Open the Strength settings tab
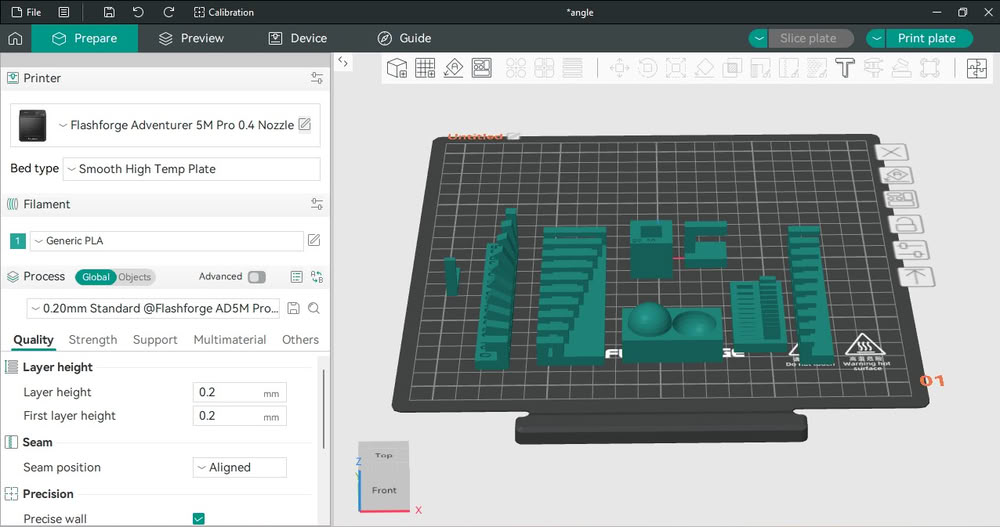Viewport: 1000px width, 527px height. point(93,340)
